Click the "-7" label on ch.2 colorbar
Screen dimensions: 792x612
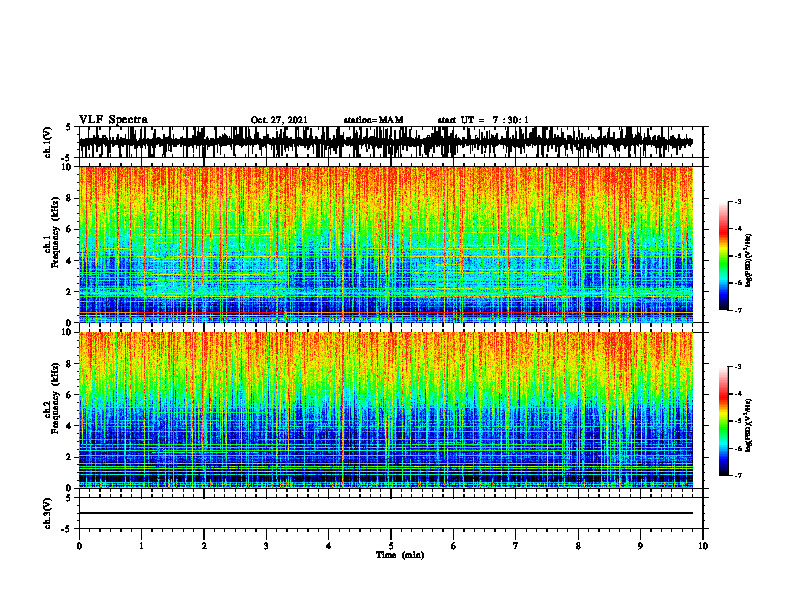[x=738, y=475]
